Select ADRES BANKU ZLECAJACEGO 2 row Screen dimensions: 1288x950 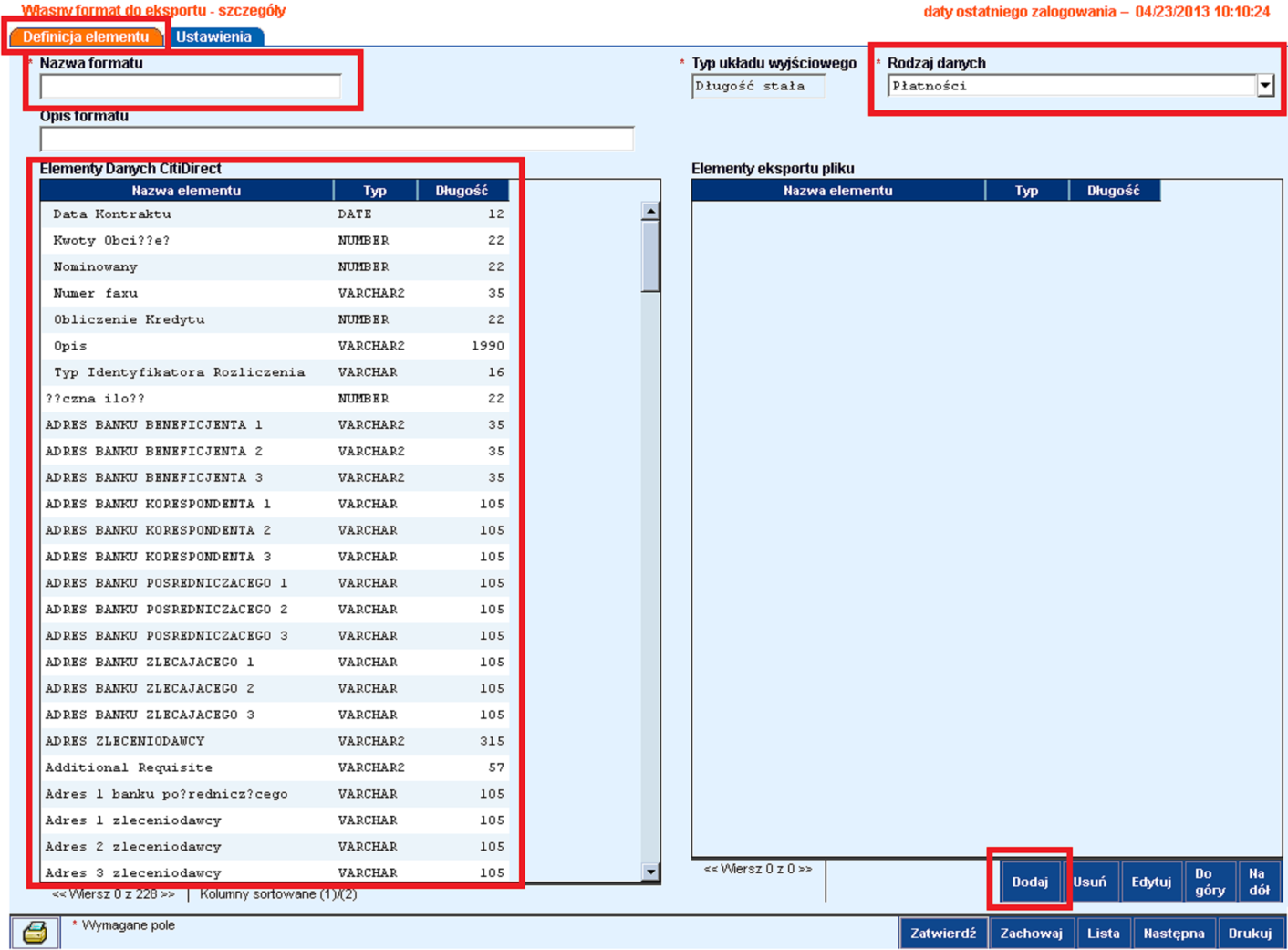pyautogui.click(x=275, y=689)
